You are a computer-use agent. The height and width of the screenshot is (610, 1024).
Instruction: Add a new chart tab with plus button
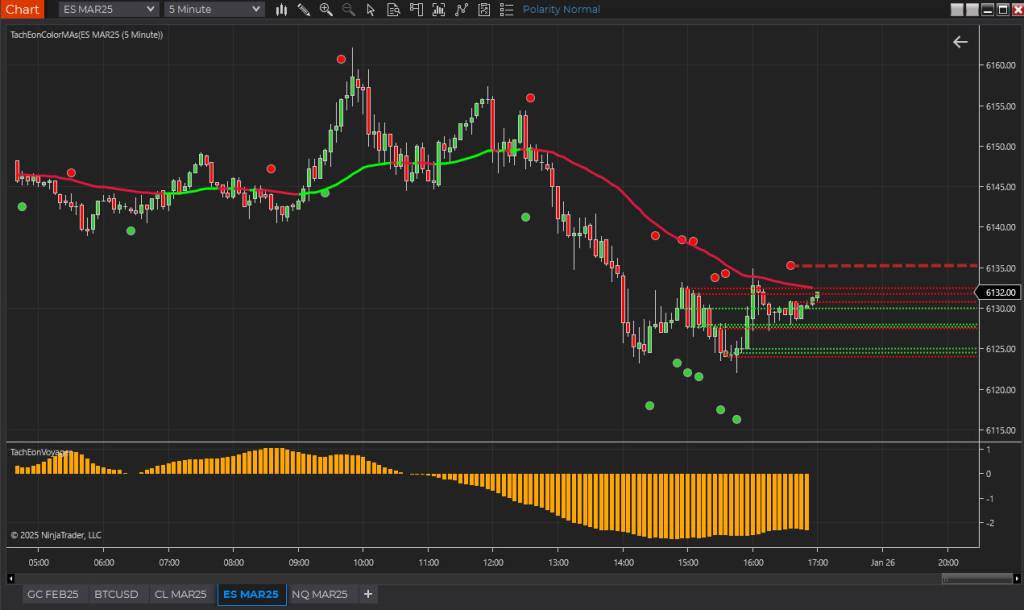(367, 594)
